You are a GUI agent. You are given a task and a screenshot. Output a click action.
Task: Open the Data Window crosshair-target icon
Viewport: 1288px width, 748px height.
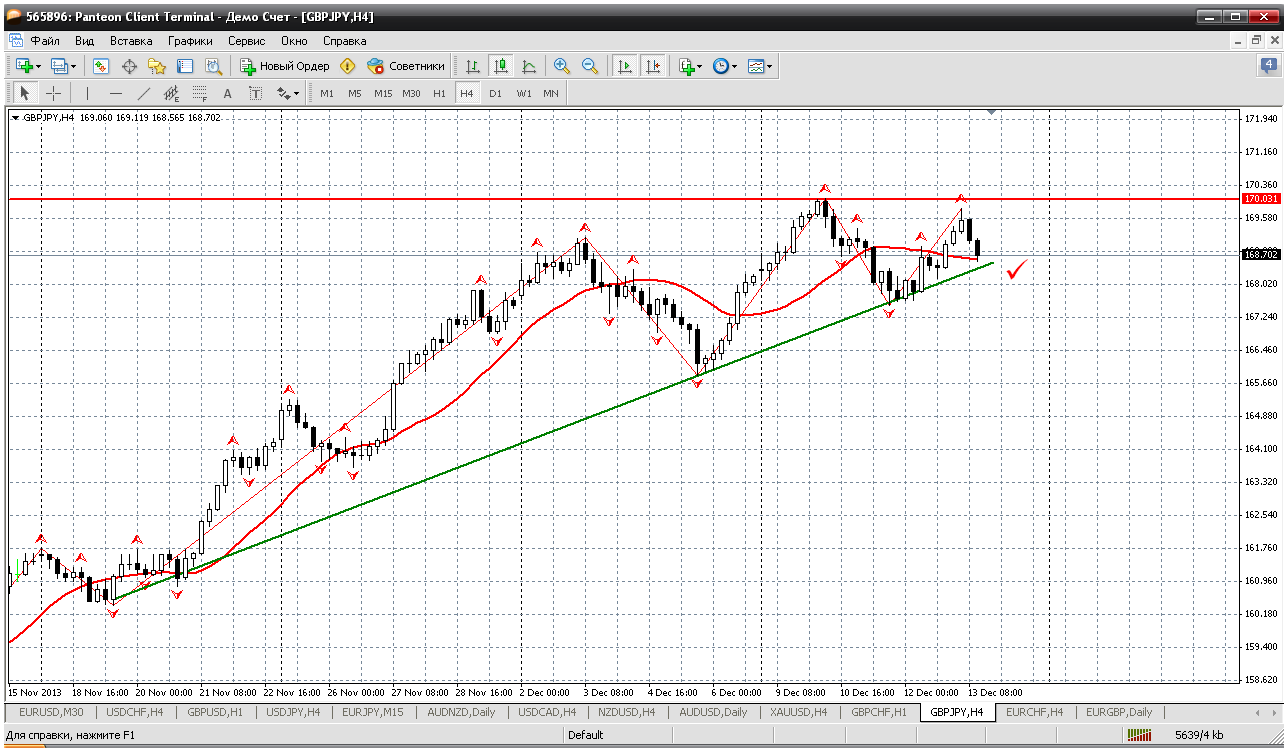(x=129, y=66)
